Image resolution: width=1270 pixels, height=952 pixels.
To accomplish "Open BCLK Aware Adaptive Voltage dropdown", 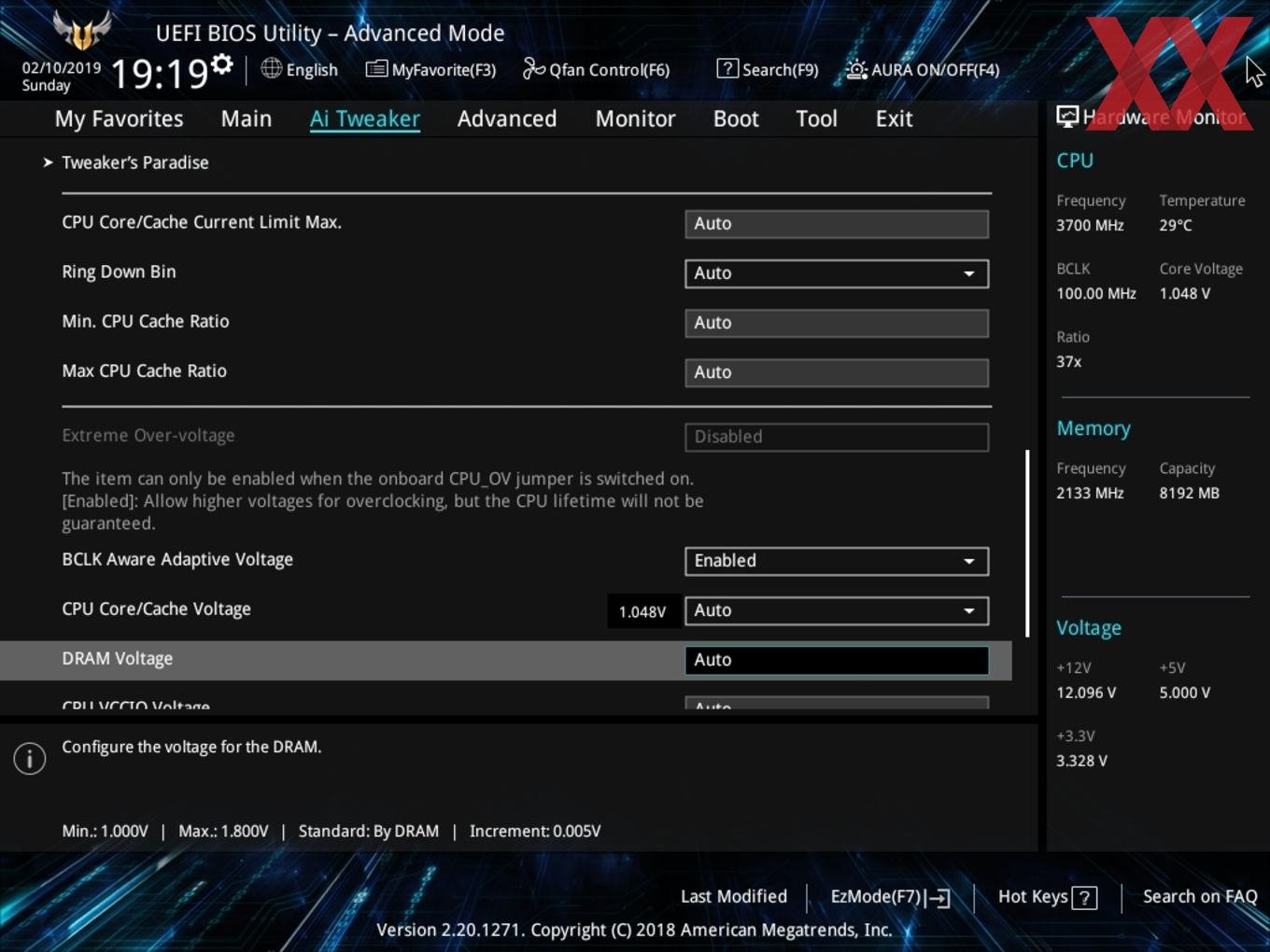I will 837,561.
